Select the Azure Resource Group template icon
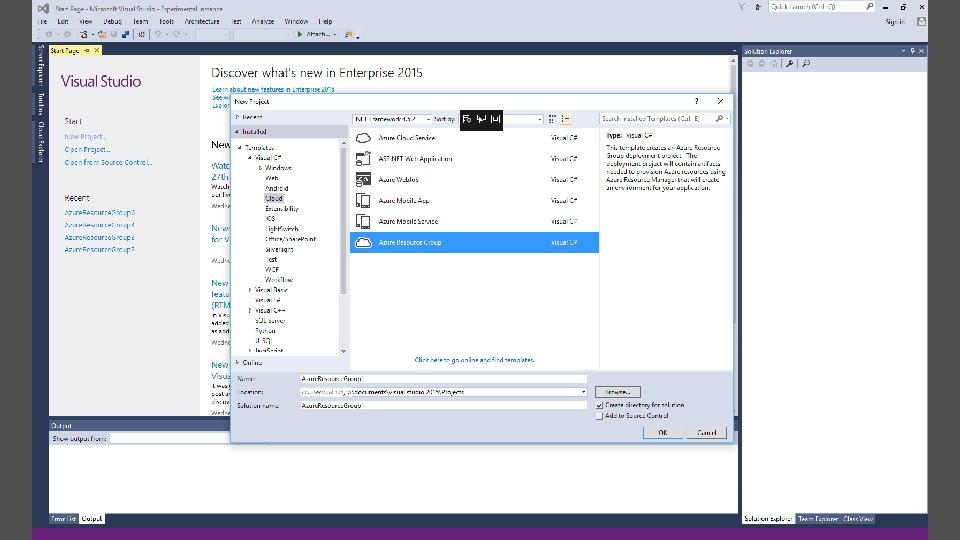Viewport: 960px width, 540px height. 363,242
